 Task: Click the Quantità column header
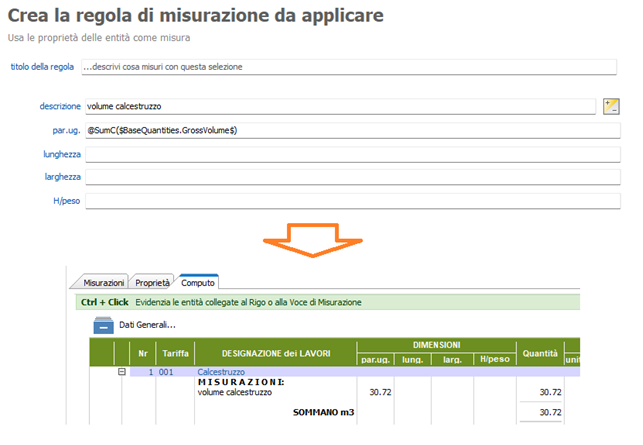click(x=540, y=352)
